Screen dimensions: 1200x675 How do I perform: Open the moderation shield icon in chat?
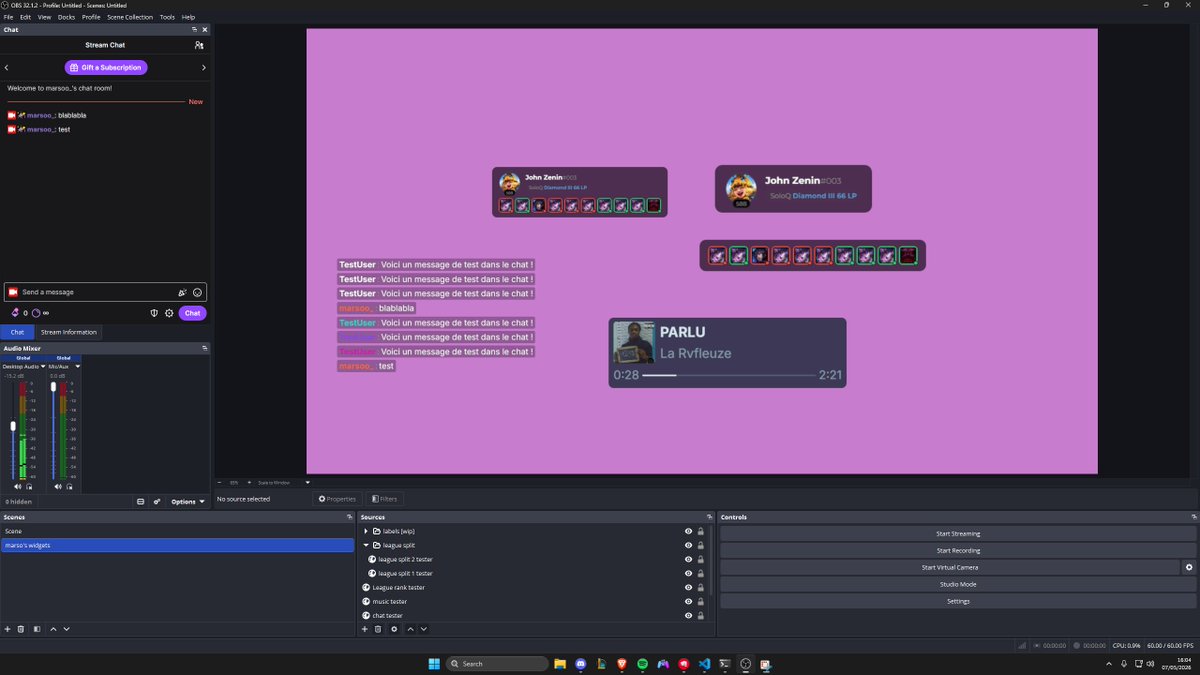[154, 313]
